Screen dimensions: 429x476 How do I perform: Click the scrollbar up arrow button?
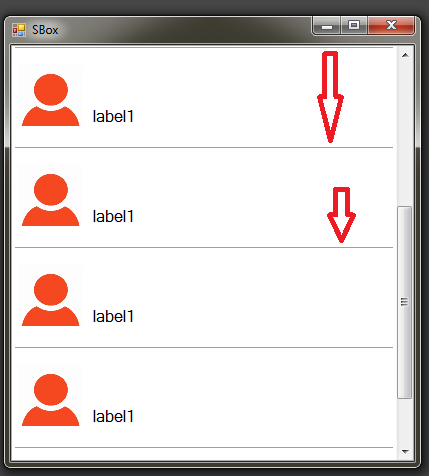[x=405, y=55]
